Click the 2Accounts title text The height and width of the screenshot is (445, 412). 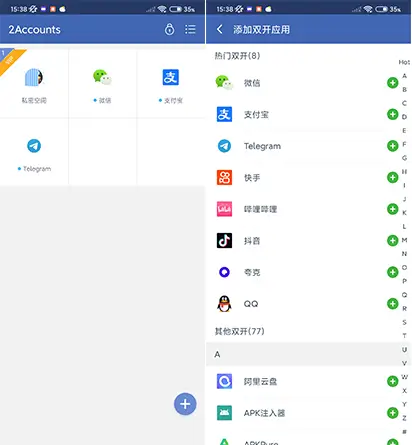point(34,29)
